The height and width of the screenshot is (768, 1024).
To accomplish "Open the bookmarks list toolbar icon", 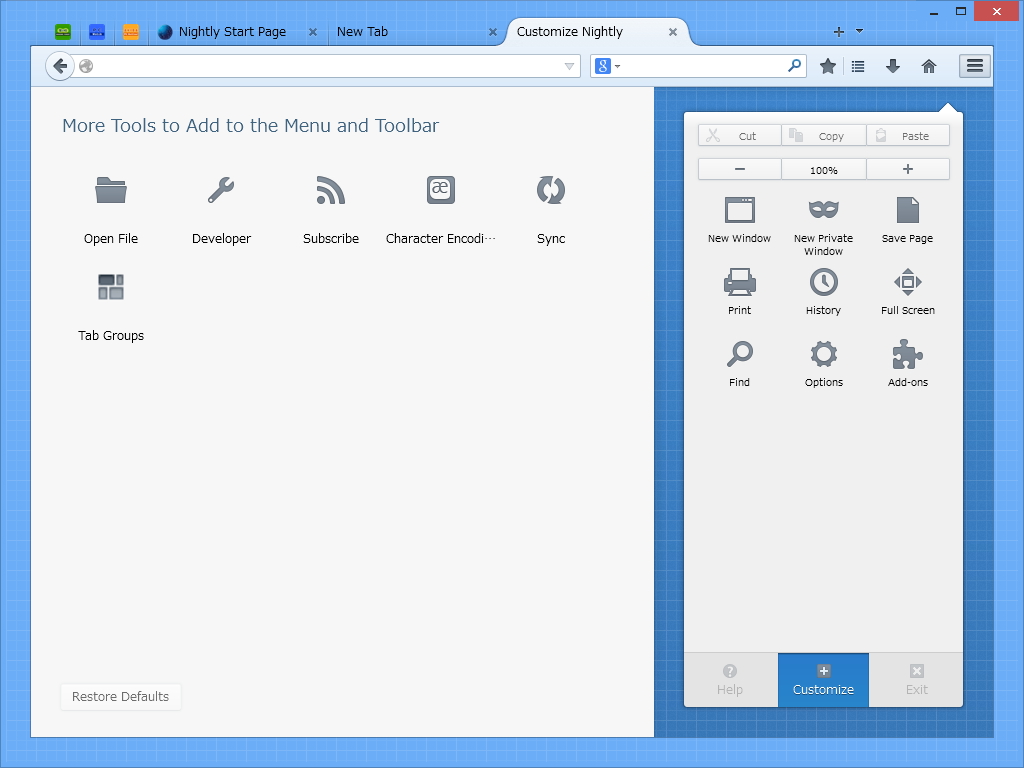I will (x=858, y=66).
